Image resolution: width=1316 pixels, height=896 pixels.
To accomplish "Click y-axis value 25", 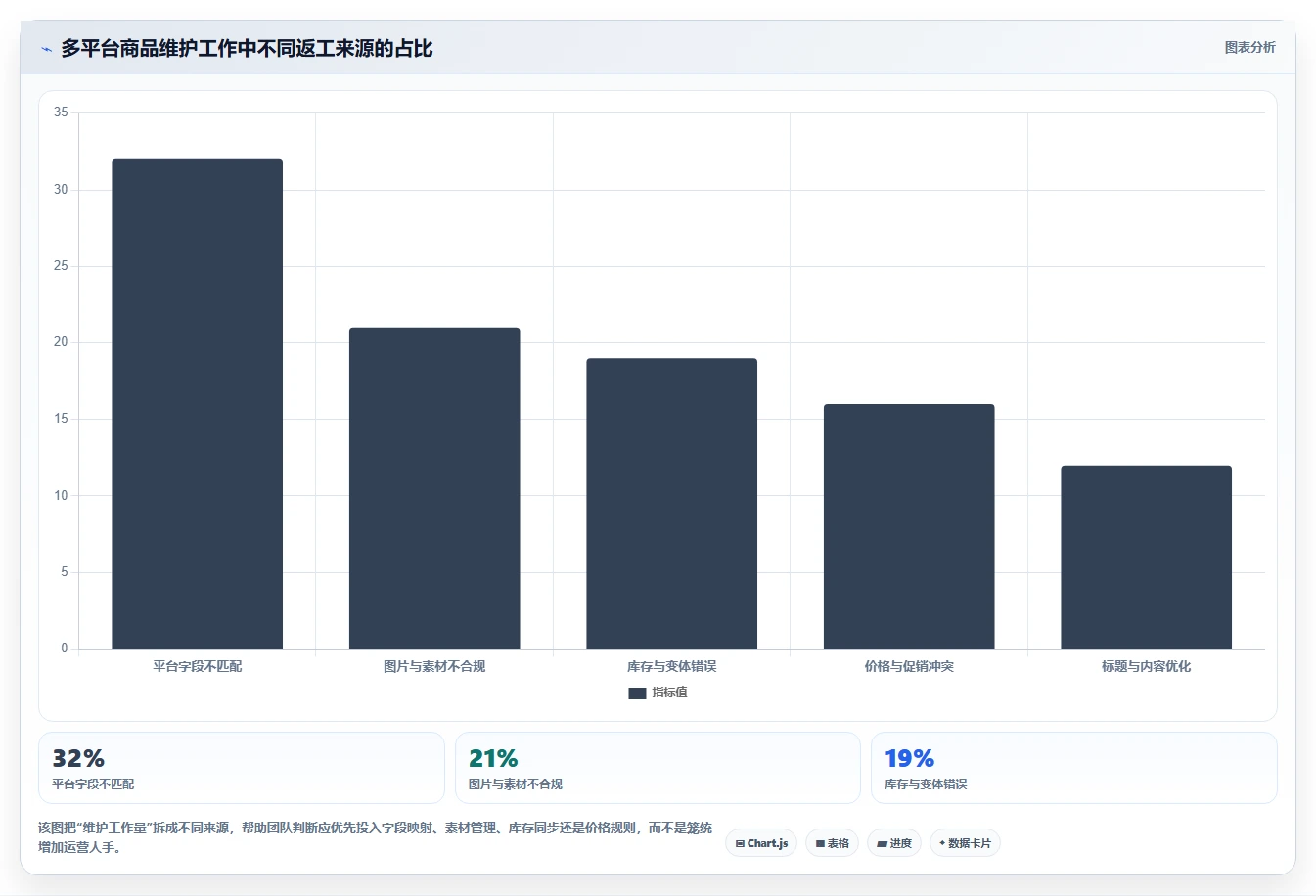I will point(61,266).
